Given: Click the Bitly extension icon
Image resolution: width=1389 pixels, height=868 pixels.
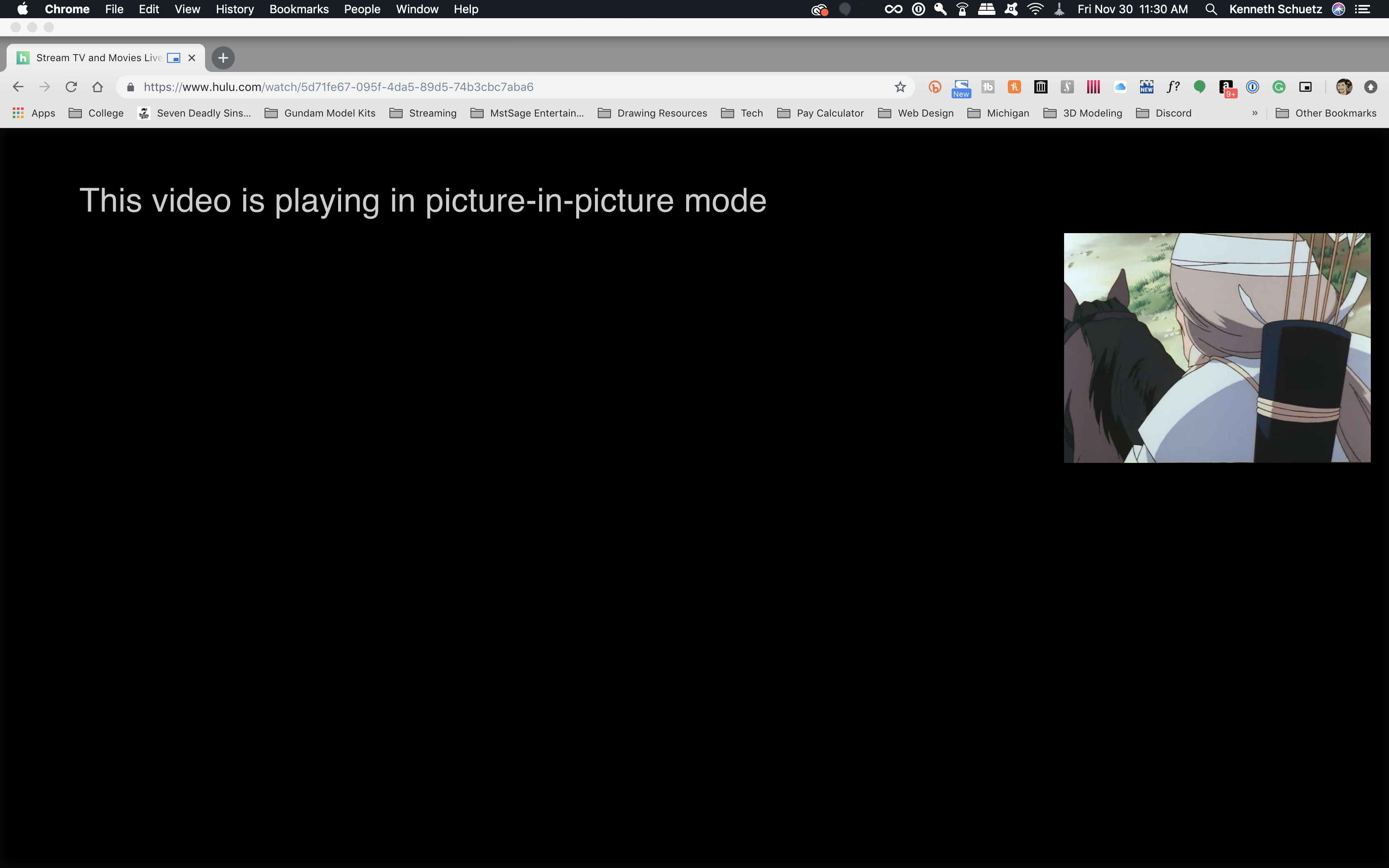Looking at the screenshot, I should tap(935, 87).
